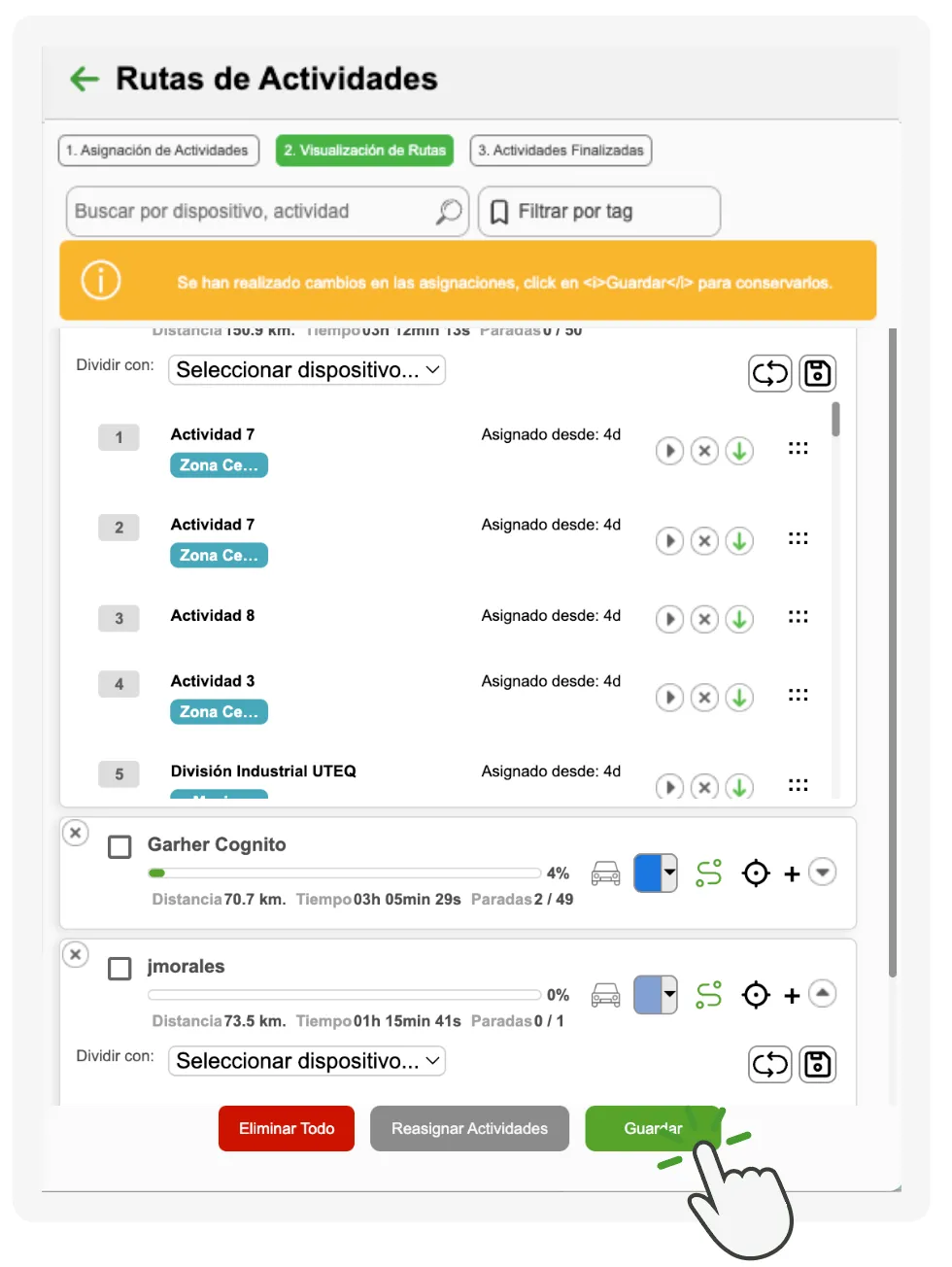Open the upper Seleccionar dispositivo dropdown
This screenshot has width=952, height=1267.
[x=307, y=370]
